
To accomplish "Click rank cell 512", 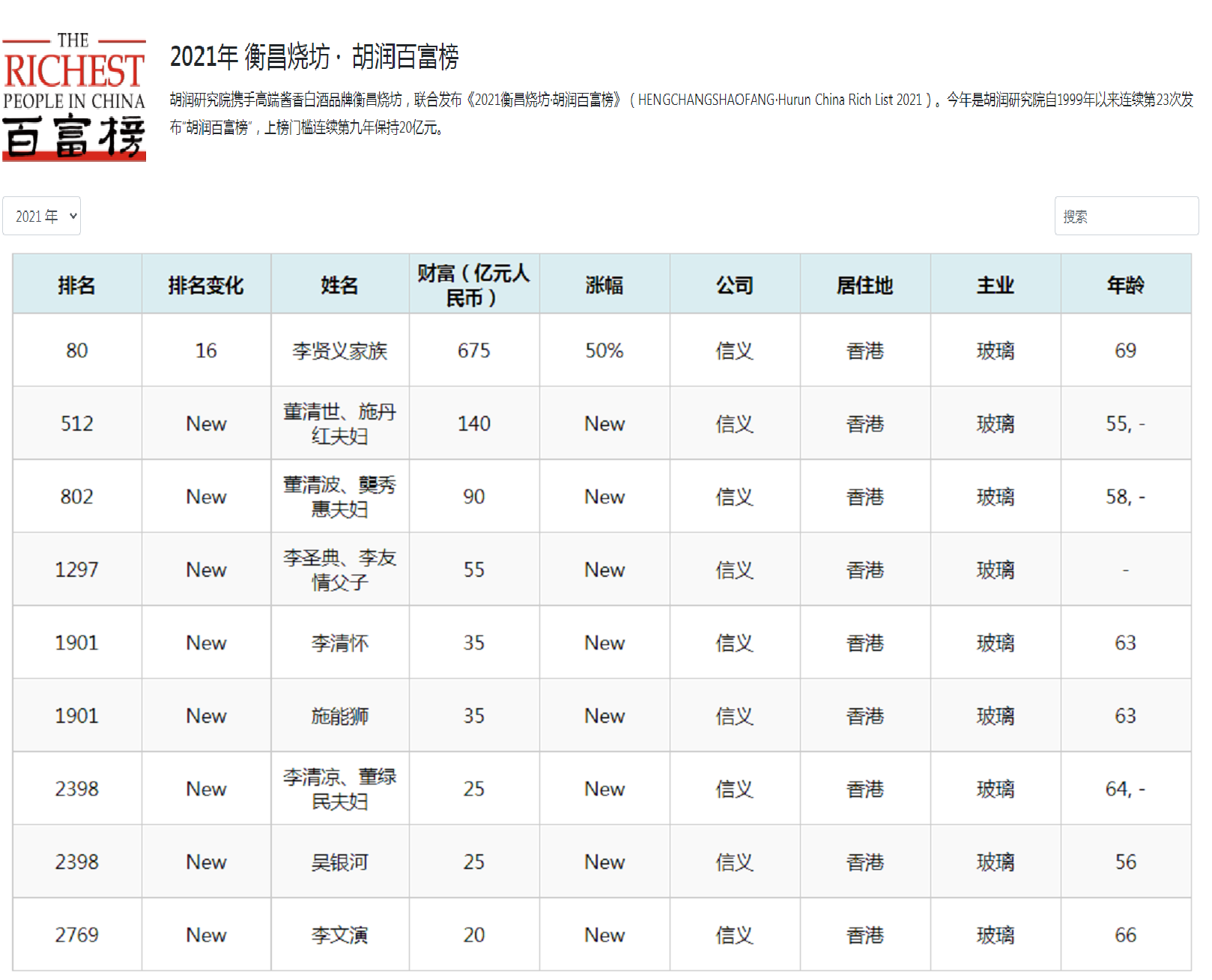I will click(77, 423).
